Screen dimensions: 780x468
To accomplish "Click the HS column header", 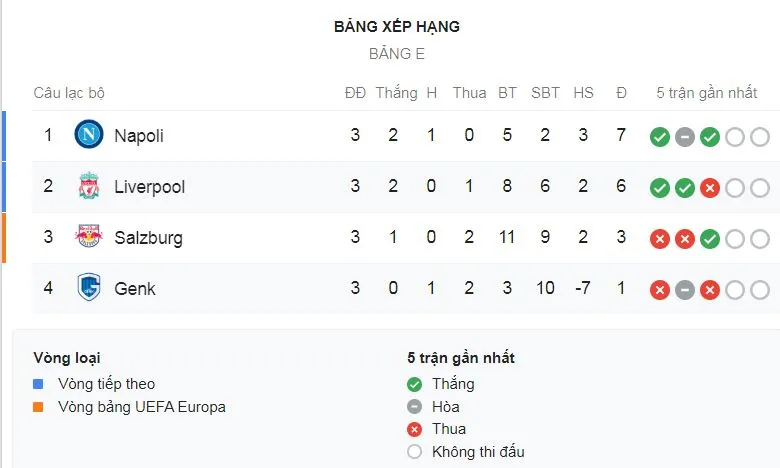I will [x=583, y=93].
